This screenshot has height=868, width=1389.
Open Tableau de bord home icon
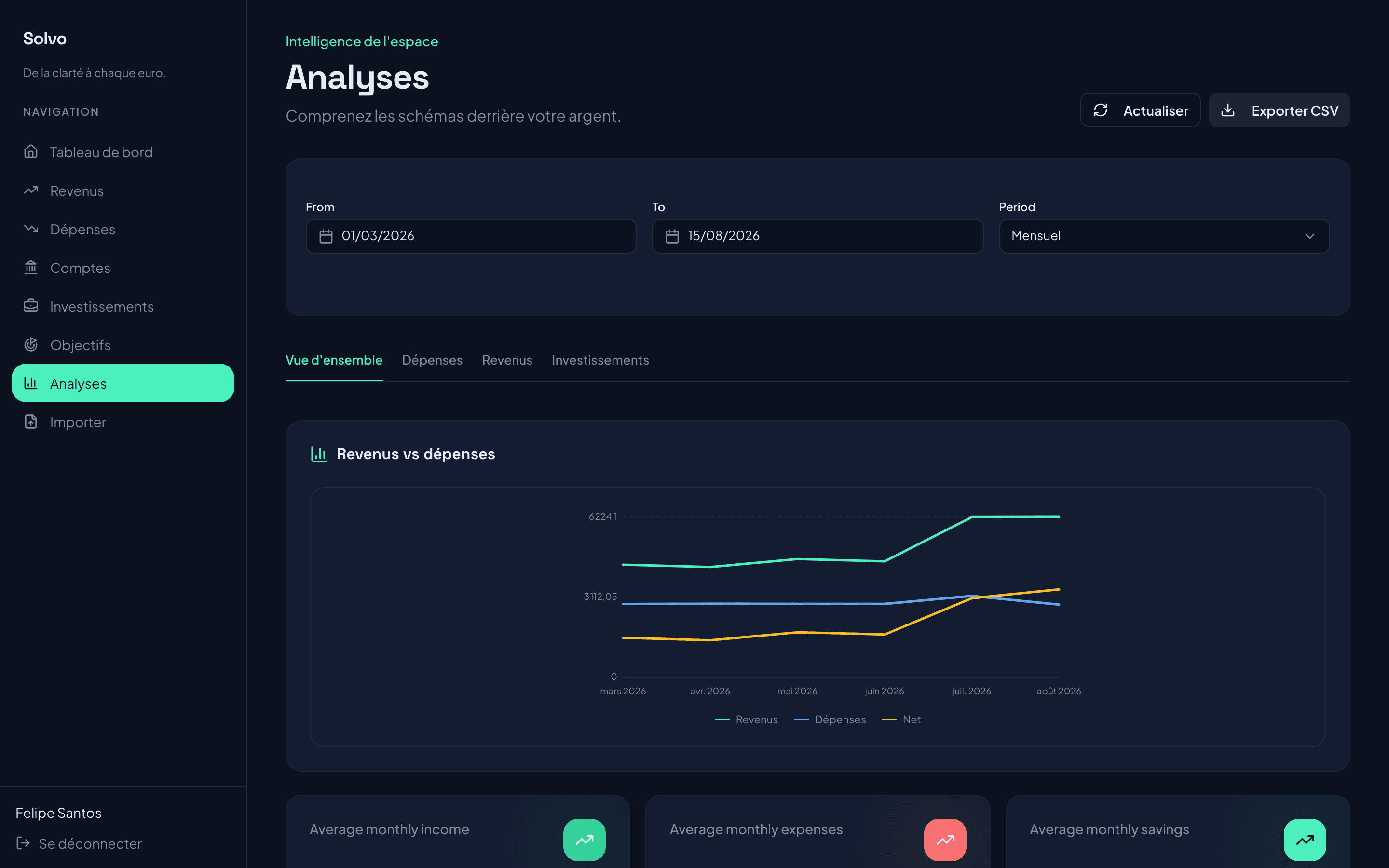[31, 151]
